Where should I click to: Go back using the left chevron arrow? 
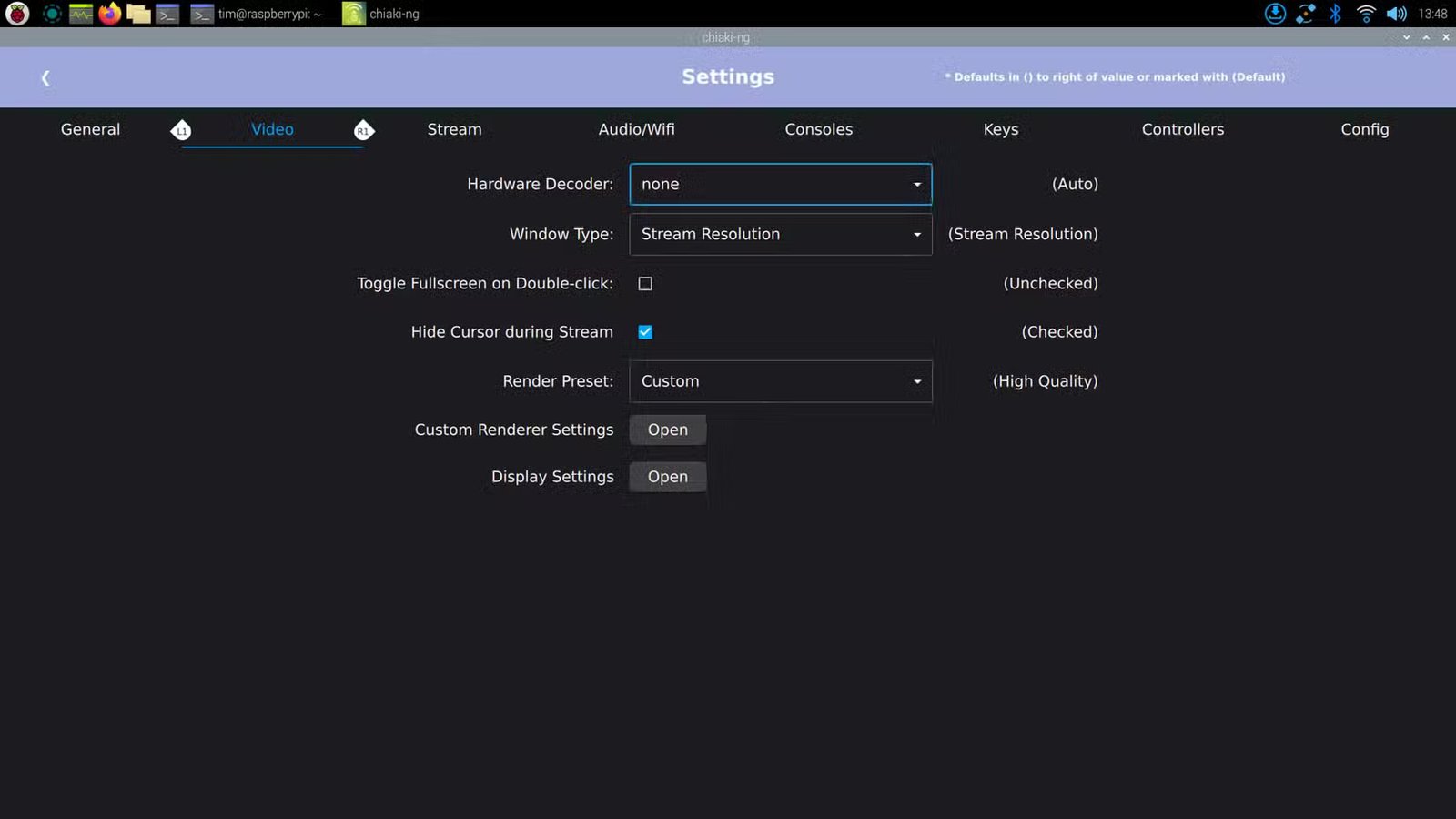[45, 78]
